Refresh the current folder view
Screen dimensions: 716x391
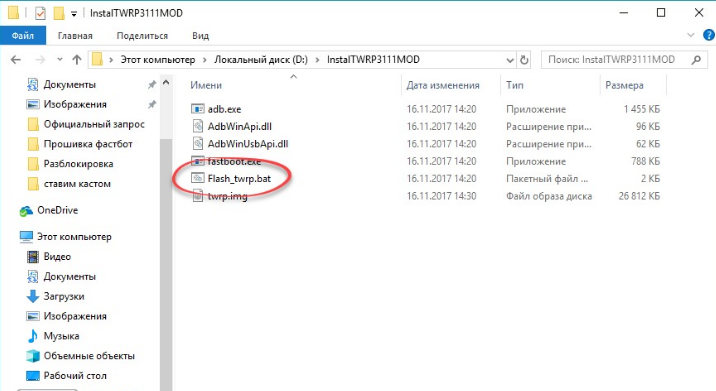[x=524, y=60]
